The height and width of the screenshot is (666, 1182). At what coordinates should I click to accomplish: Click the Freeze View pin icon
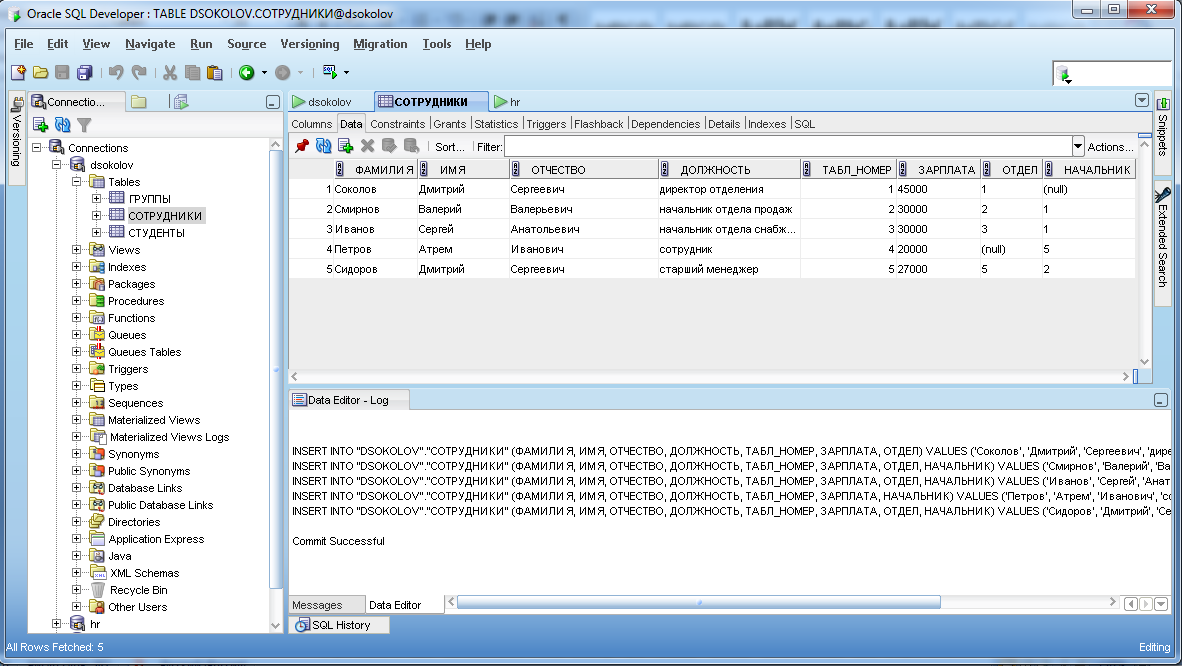point(302,146)
